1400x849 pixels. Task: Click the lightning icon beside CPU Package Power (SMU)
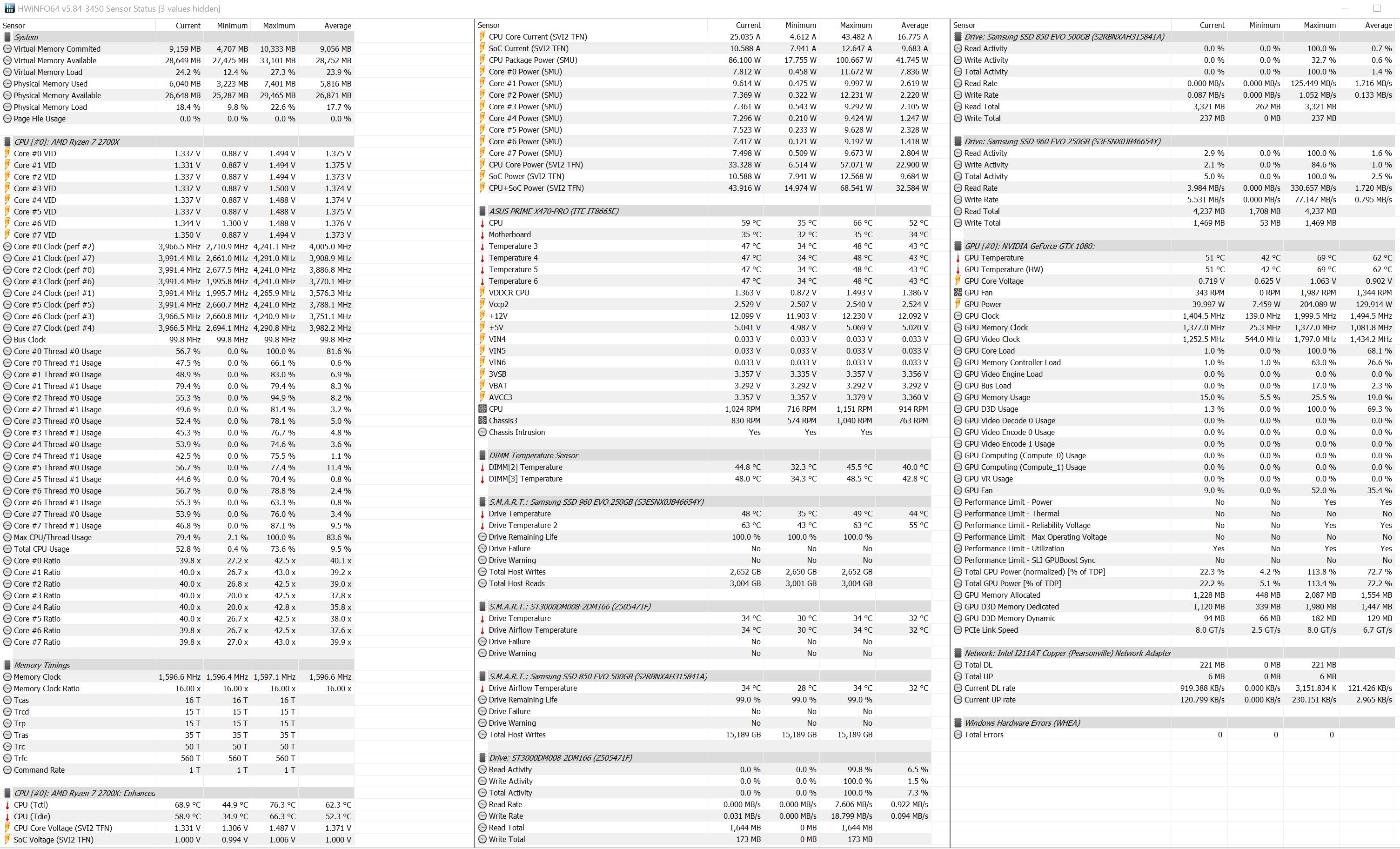(x=482, y=60)
